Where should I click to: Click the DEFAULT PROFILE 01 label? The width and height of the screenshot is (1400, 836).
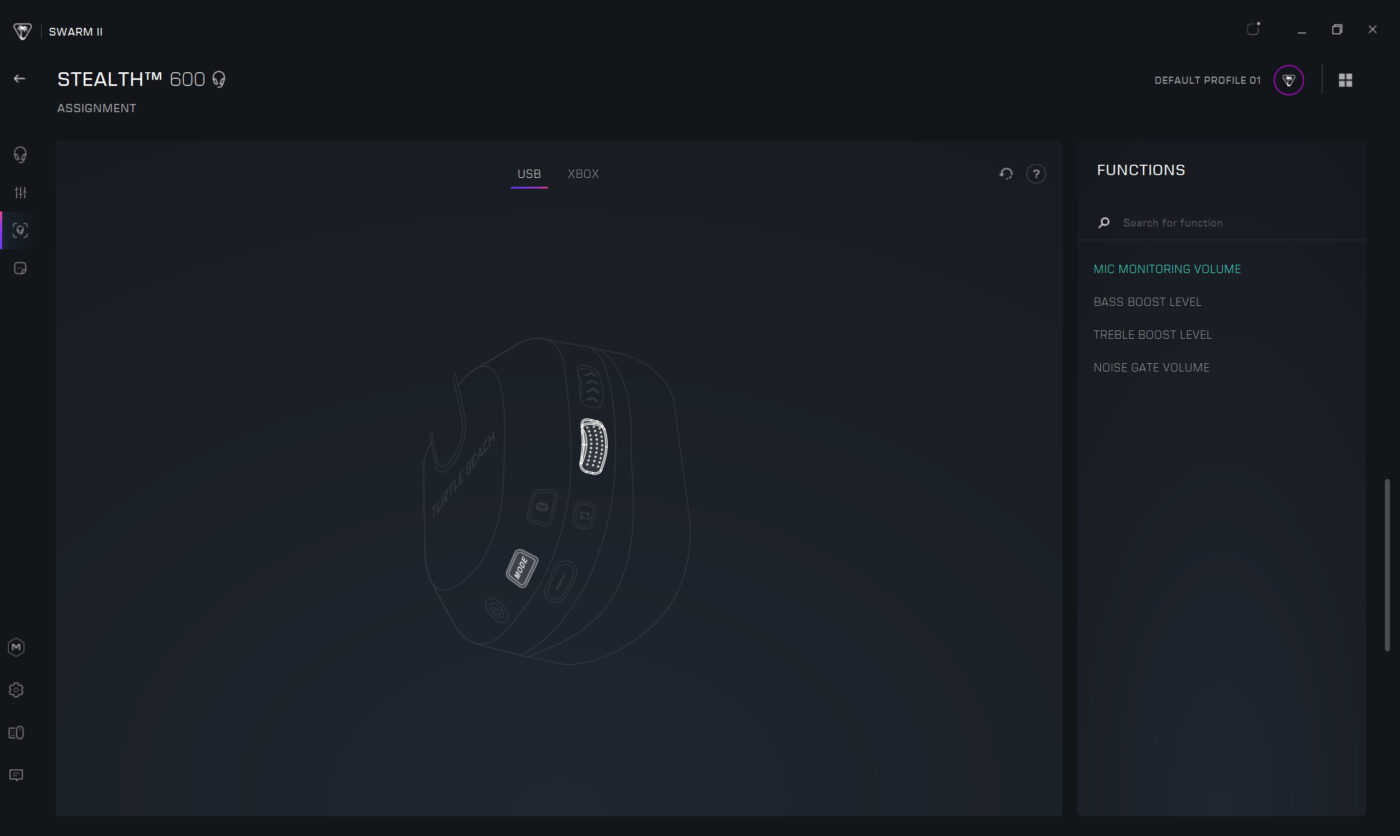(x=1207, y=81)
